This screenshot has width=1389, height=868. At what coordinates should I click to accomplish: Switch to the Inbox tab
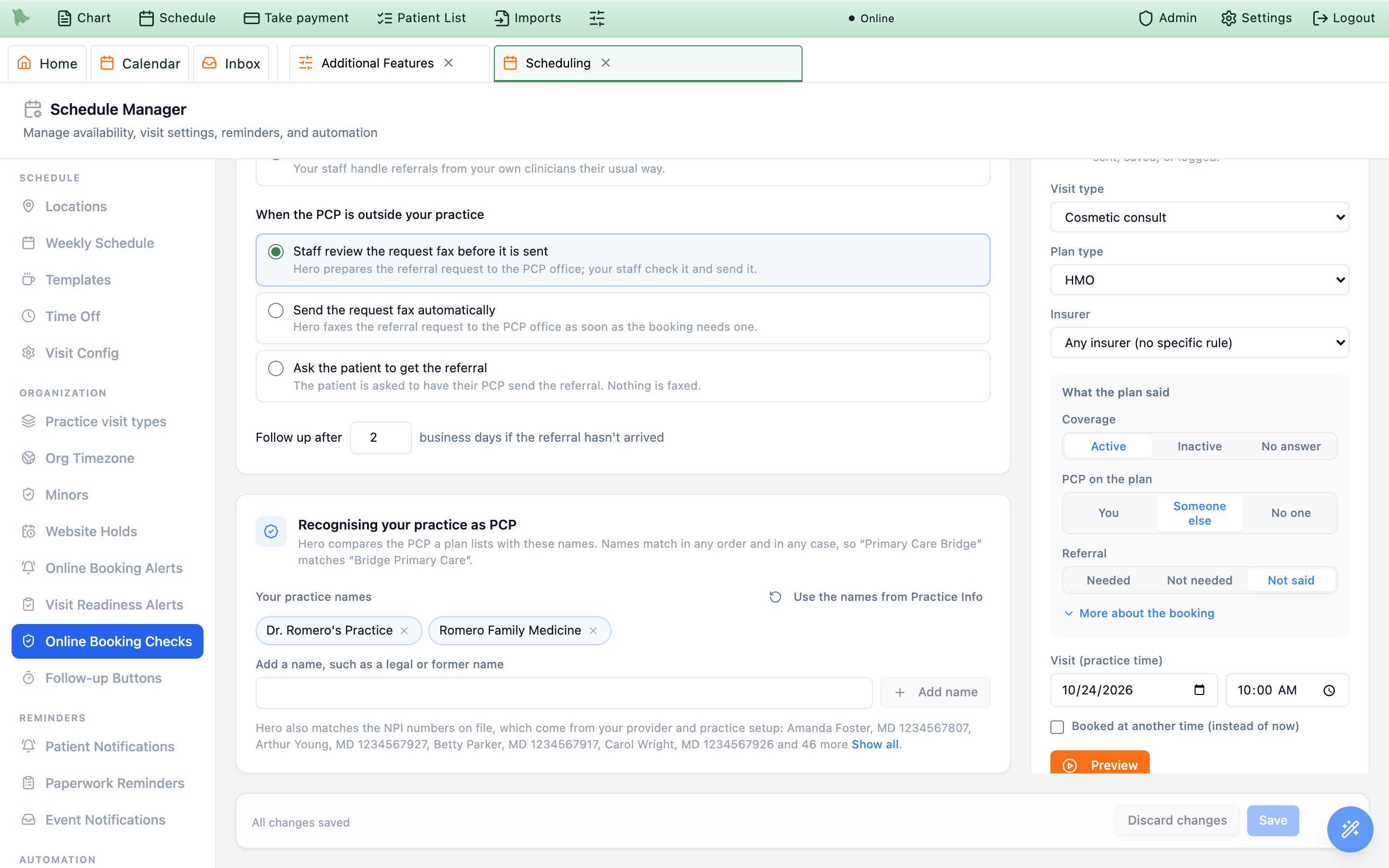coord(231,63)
